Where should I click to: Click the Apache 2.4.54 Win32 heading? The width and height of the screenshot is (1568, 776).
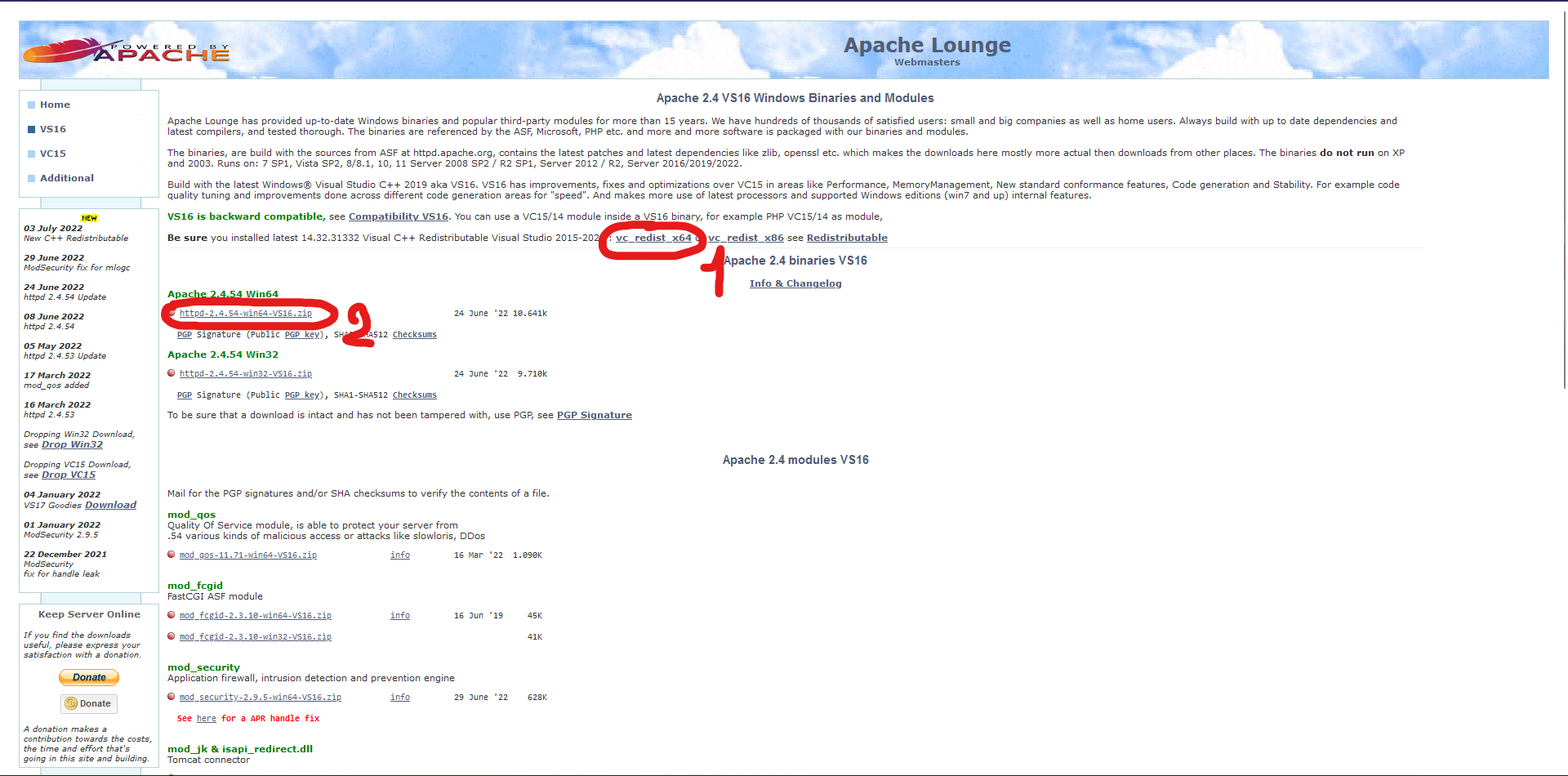[x=223, y=355]
